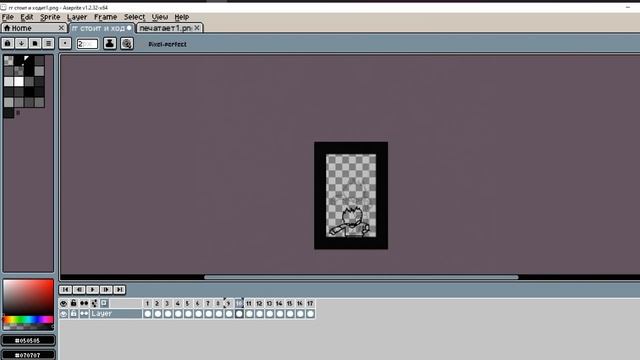
Task: Open the background color #070707 field
Action: (28, 355)
